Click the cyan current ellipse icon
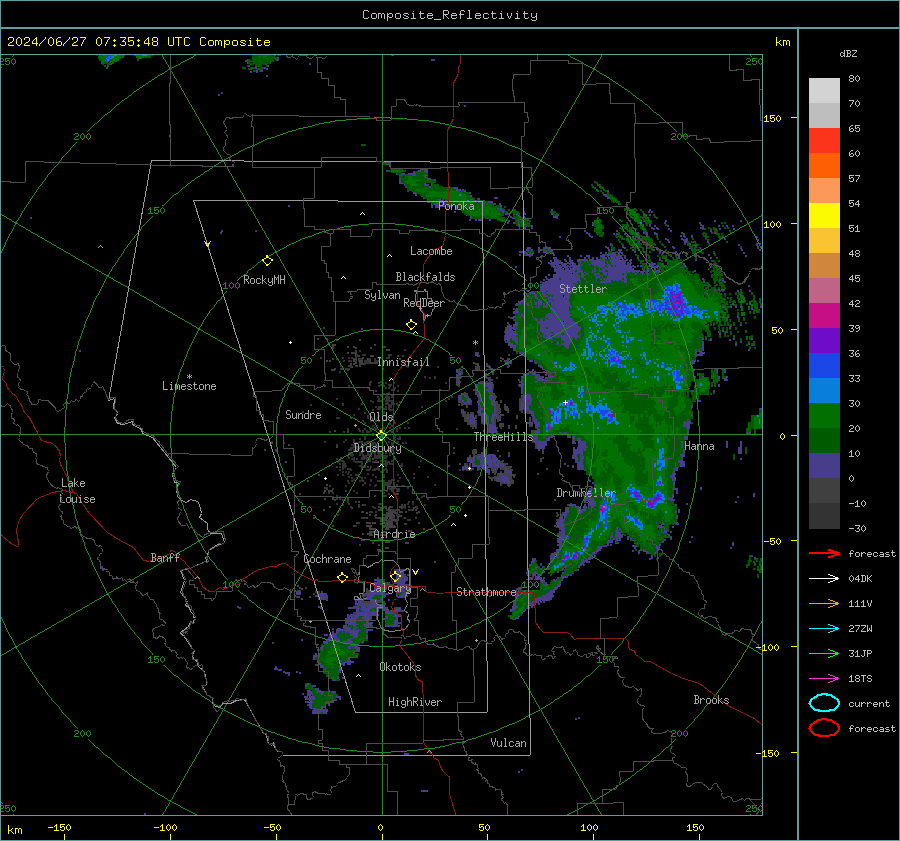900x841 pixels. click(824, 703)
